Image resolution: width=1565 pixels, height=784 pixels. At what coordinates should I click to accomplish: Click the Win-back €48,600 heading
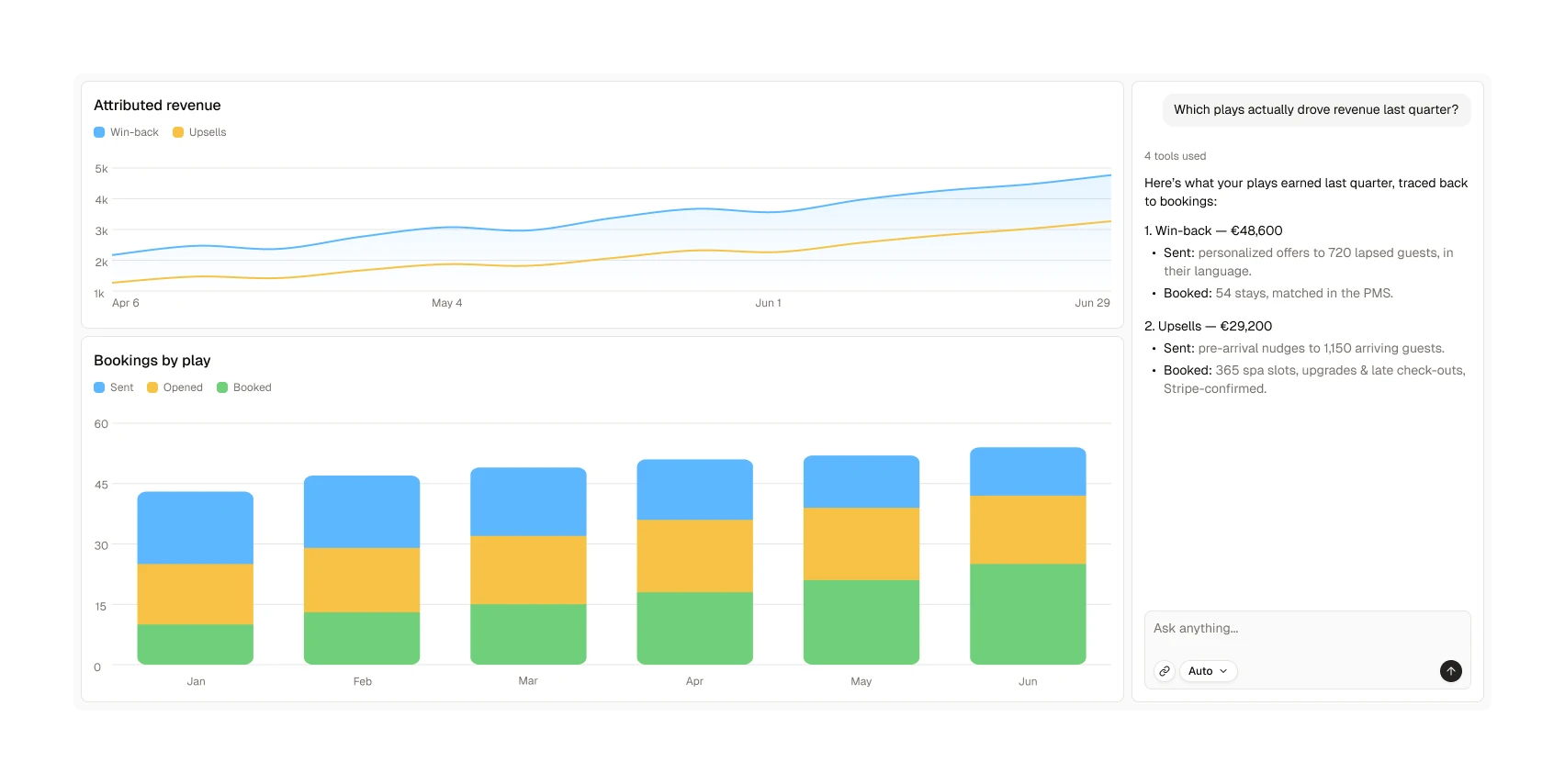pyautogui.click(x=1213, y=231)
